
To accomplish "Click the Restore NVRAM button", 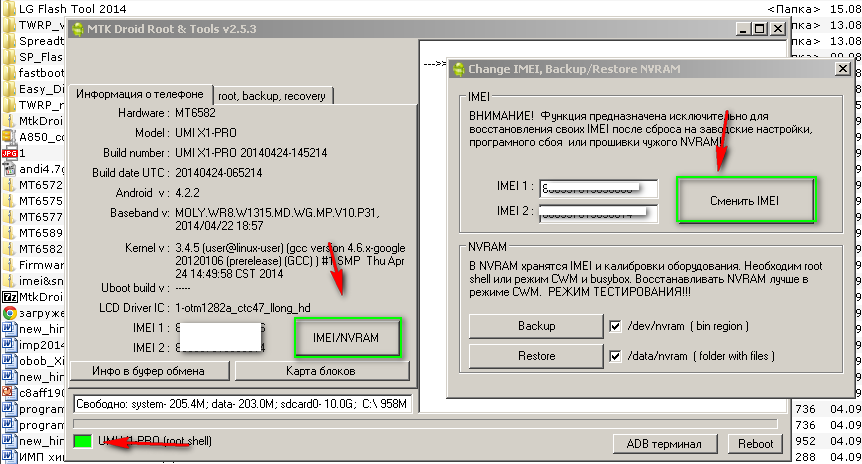I will point(536,356).
